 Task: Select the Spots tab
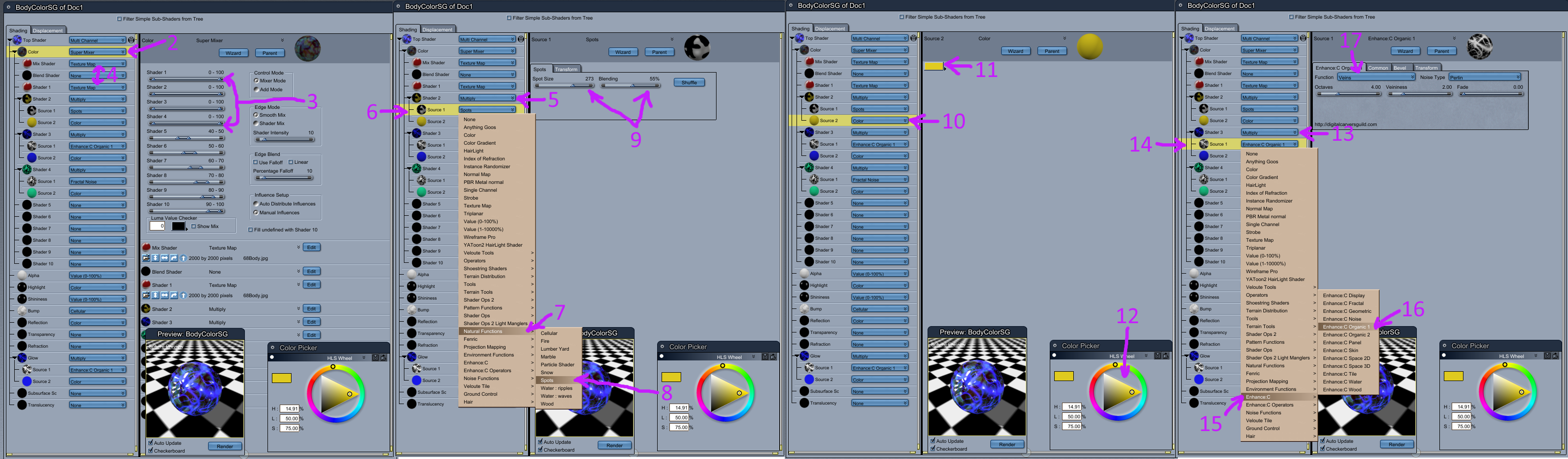point(540,69)
